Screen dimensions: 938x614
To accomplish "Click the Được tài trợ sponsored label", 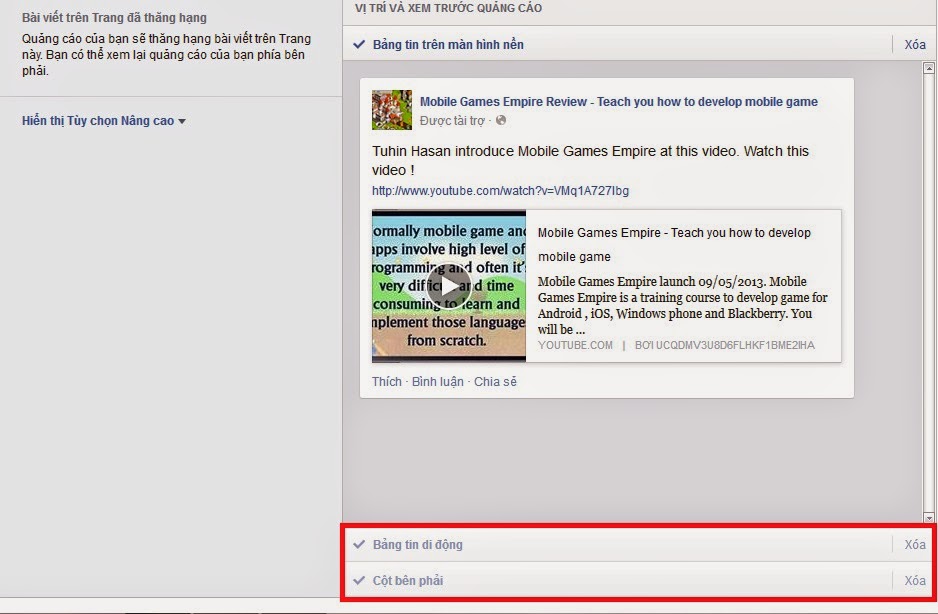I will [452, 121].
